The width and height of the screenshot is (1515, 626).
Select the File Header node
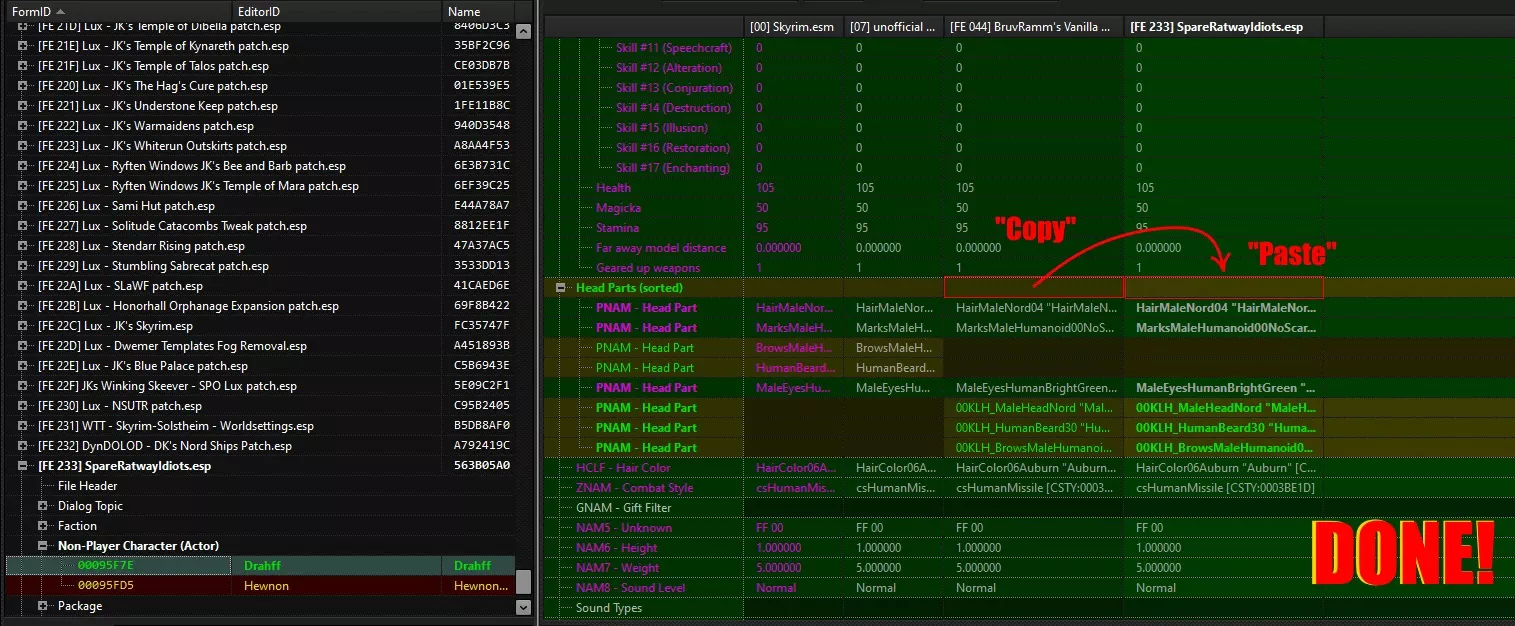click(x=88, y=486)
